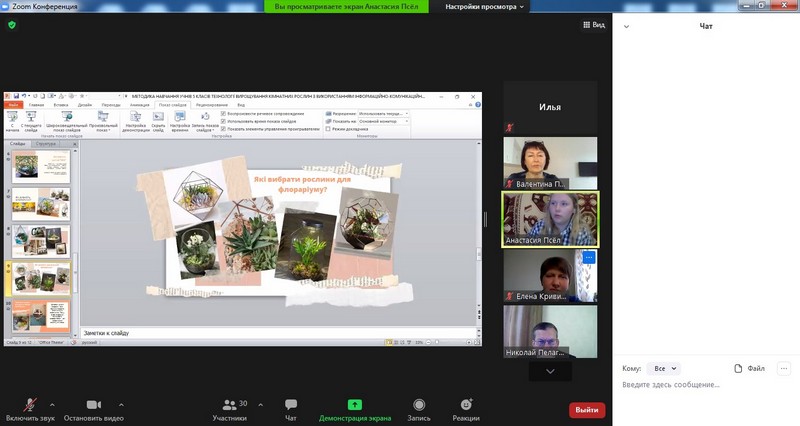Switch to the Структура pane tab
800x426 pixels.
(x=46, y=144)
